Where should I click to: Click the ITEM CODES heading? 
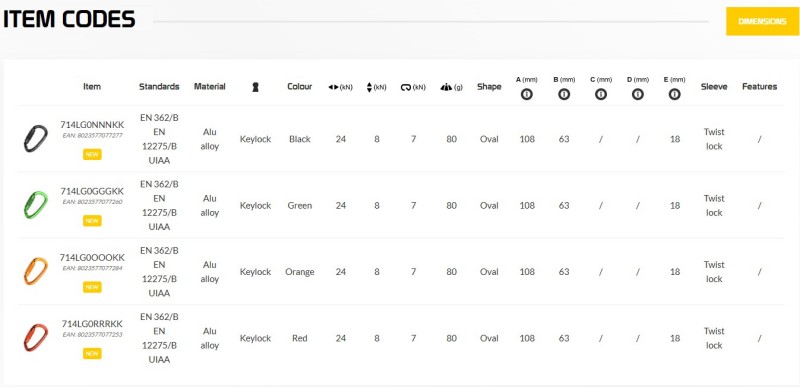coord(69,19)
